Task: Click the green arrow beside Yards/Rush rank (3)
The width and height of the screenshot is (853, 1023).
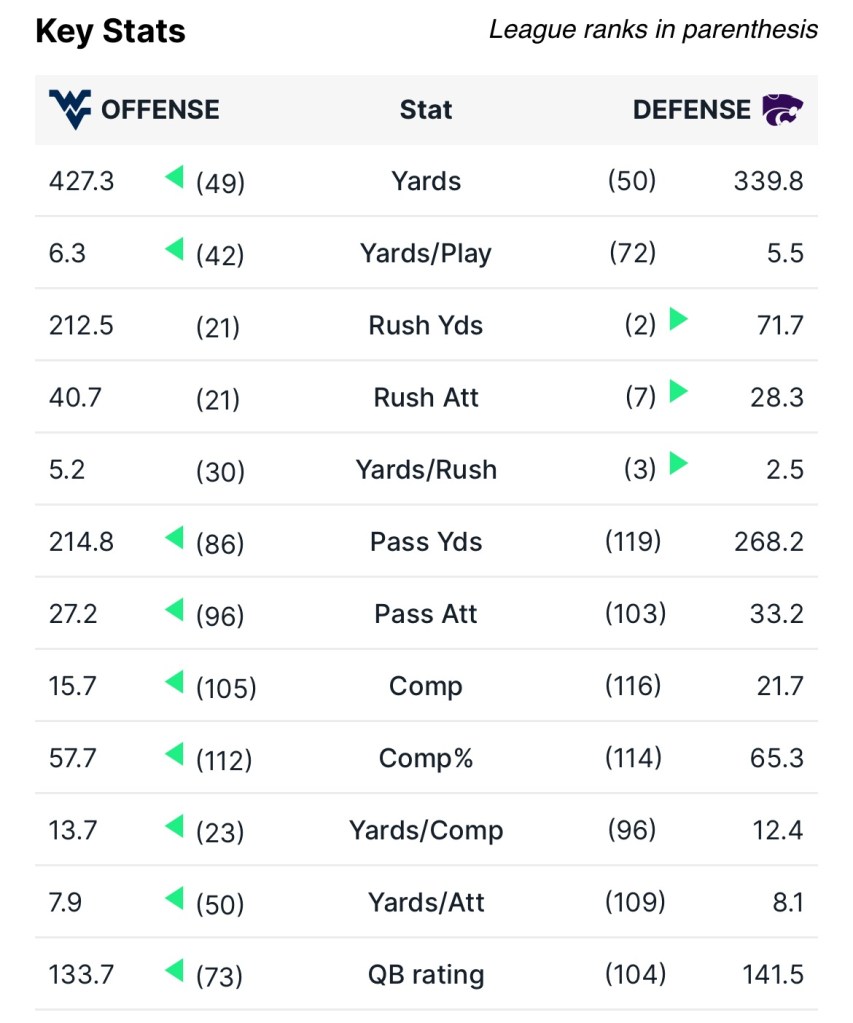Action: (679, 465)
